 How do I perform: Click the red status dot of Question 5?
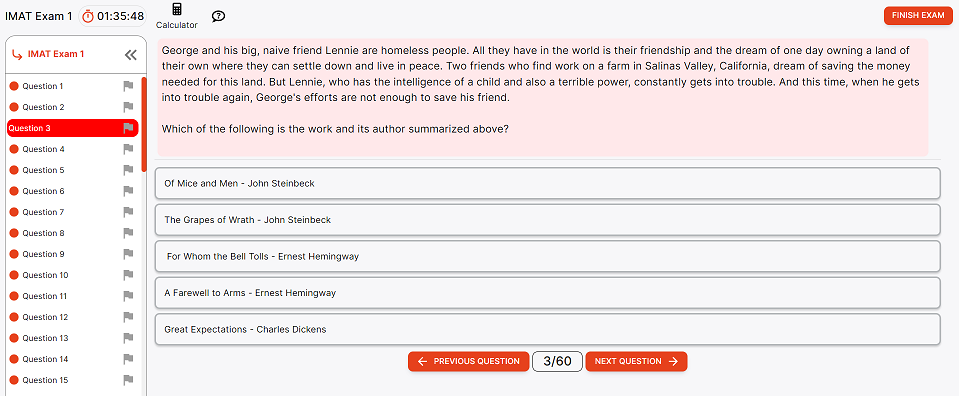(x=14, y=170)
